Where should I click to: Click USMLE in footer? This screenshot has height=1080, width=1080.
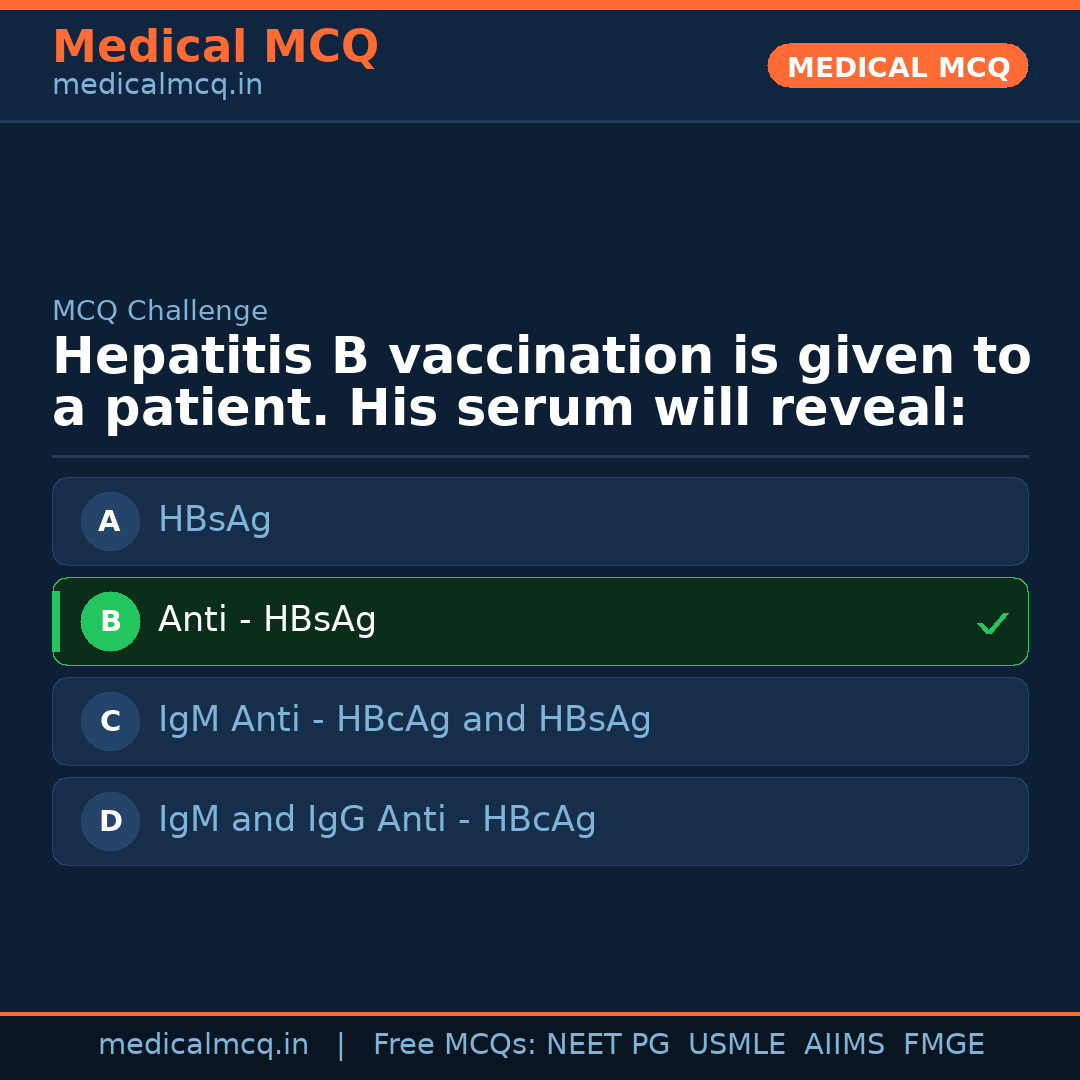[737, 1045]
